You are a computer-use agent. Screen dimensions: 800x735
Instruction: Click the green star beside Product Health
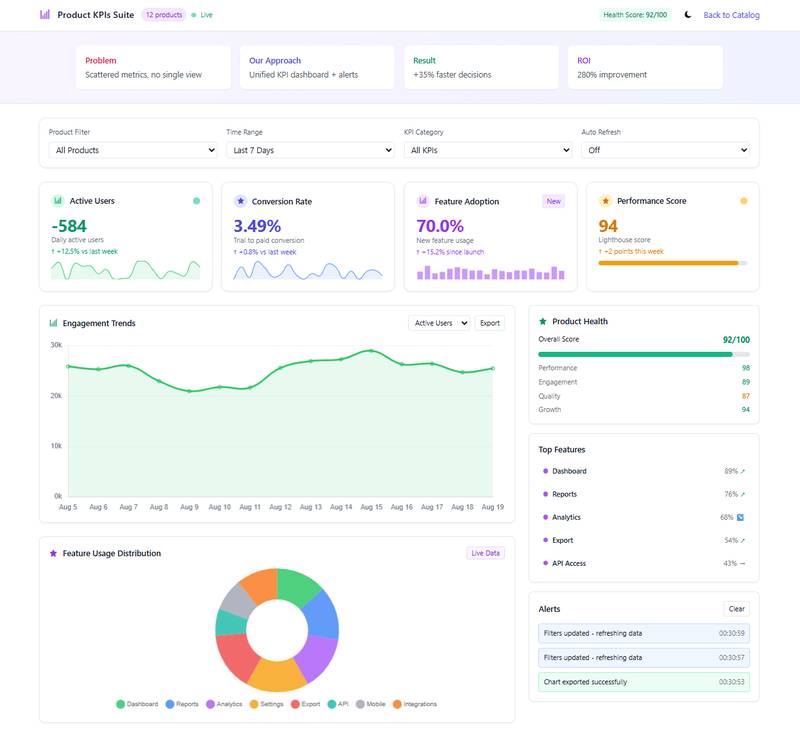(x=543, y=321)
